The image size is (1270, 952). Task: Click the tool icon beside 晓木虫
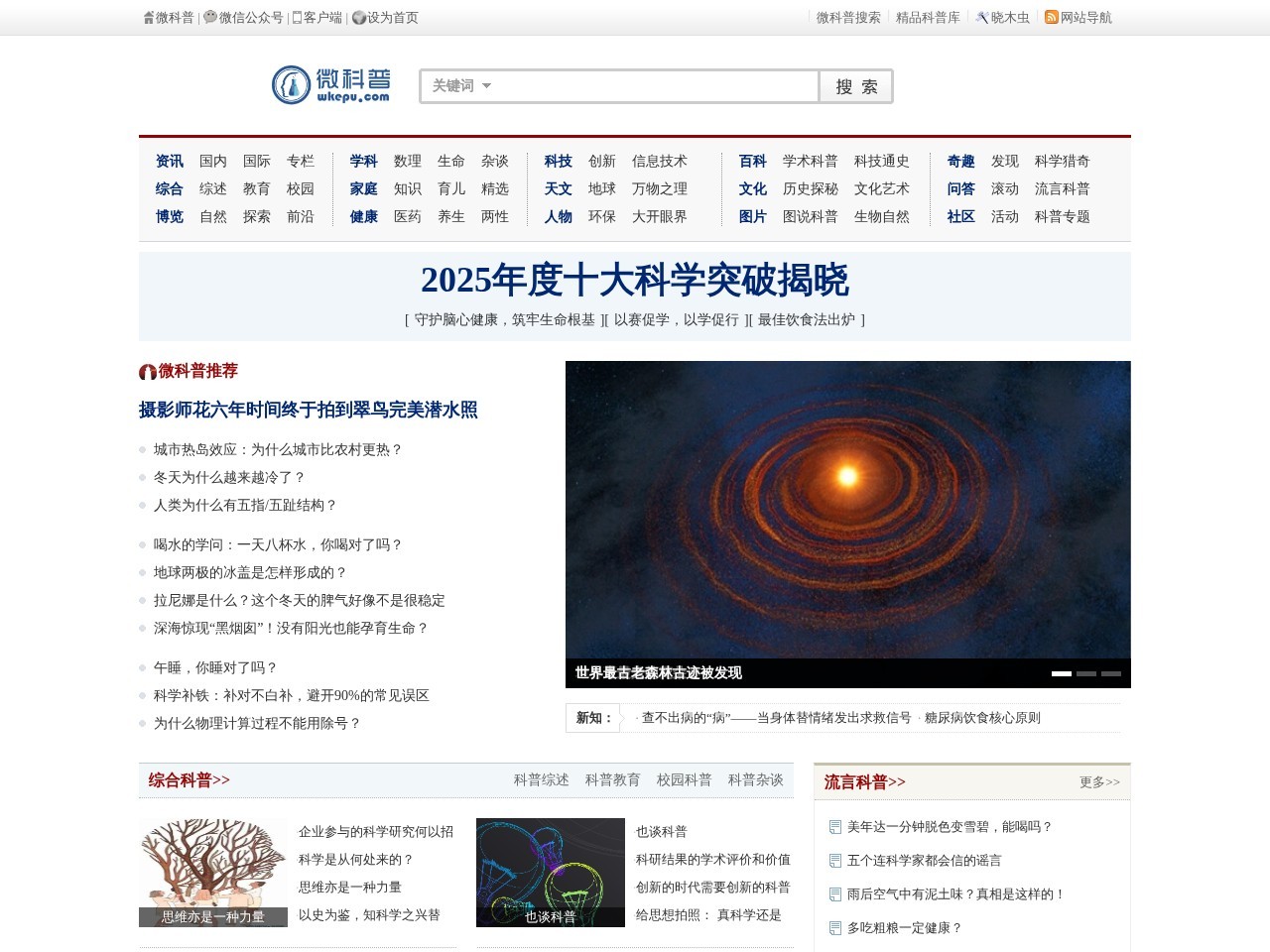982,18
